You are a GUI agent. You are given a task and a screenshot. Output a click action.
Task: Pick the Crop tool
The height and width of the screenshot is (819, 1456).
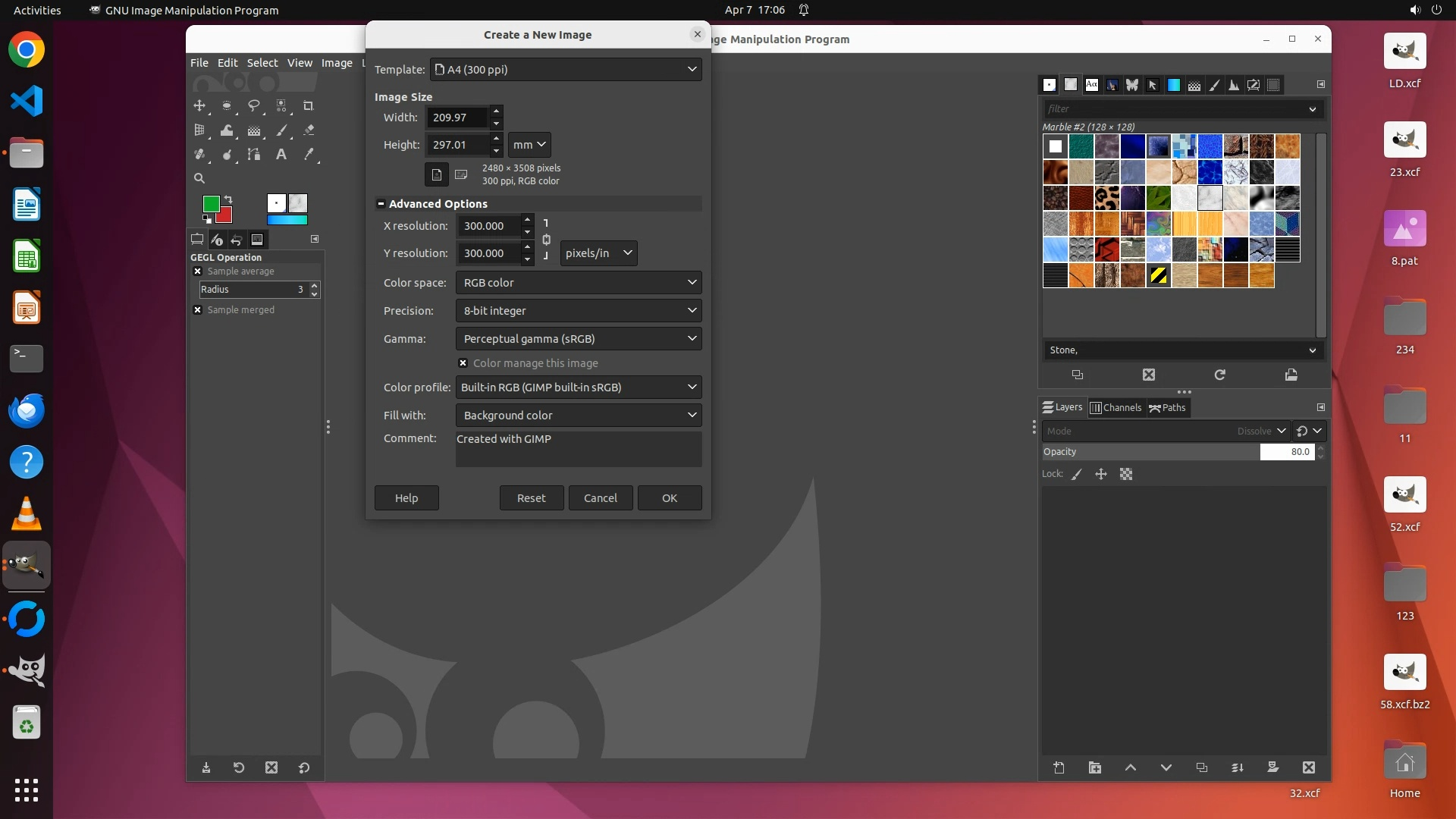(x=308, y=105)
